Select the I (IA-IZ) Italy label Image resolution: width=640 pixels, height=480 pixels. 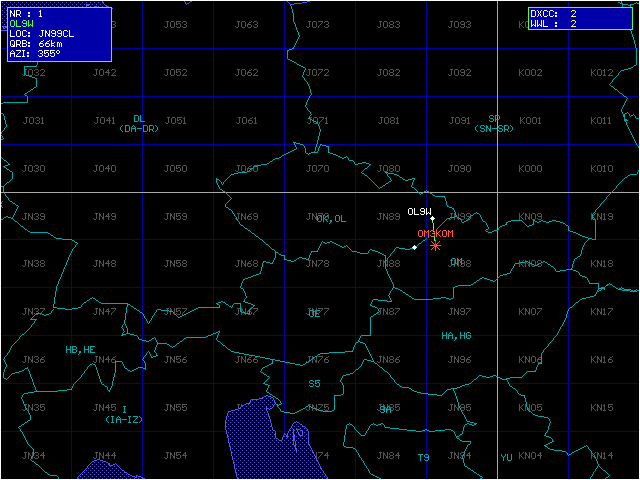point(125,415)
